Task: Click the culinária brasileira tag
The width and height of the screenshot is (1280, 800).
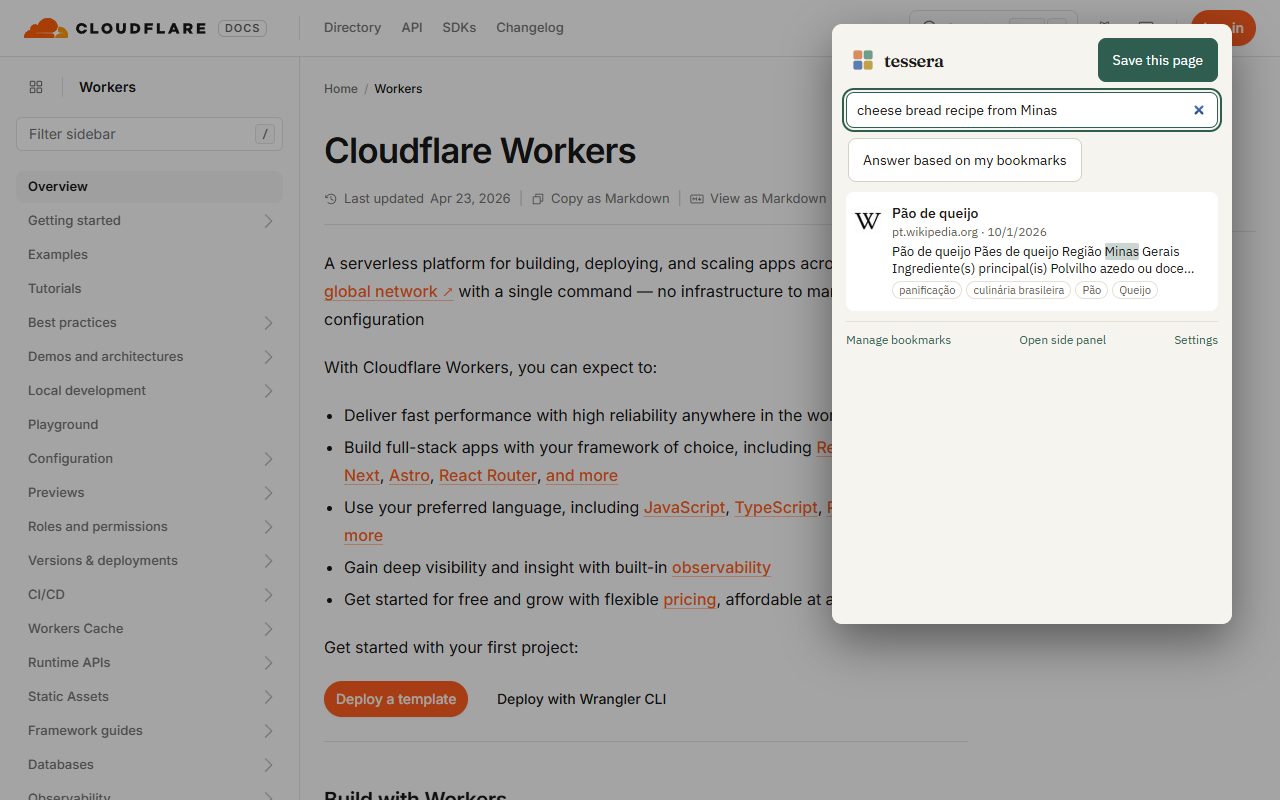Action: click(1018, 290)
